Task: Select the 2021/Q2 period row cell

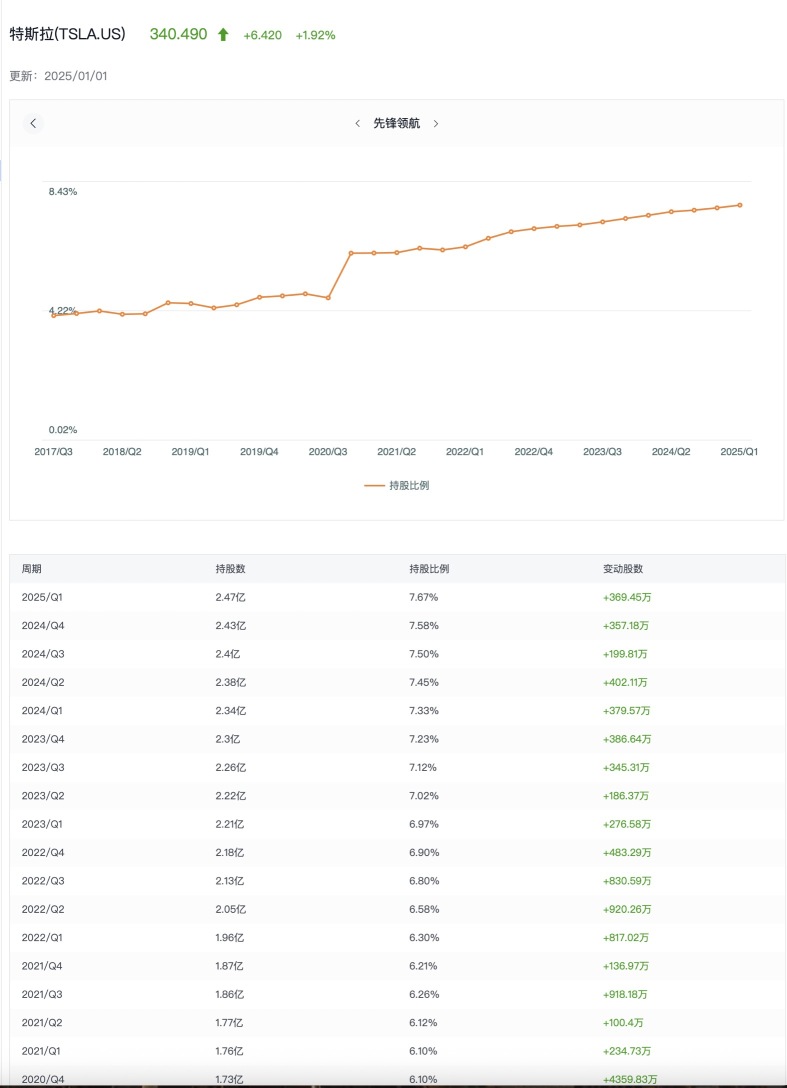Action: [x=42, y=1023]
